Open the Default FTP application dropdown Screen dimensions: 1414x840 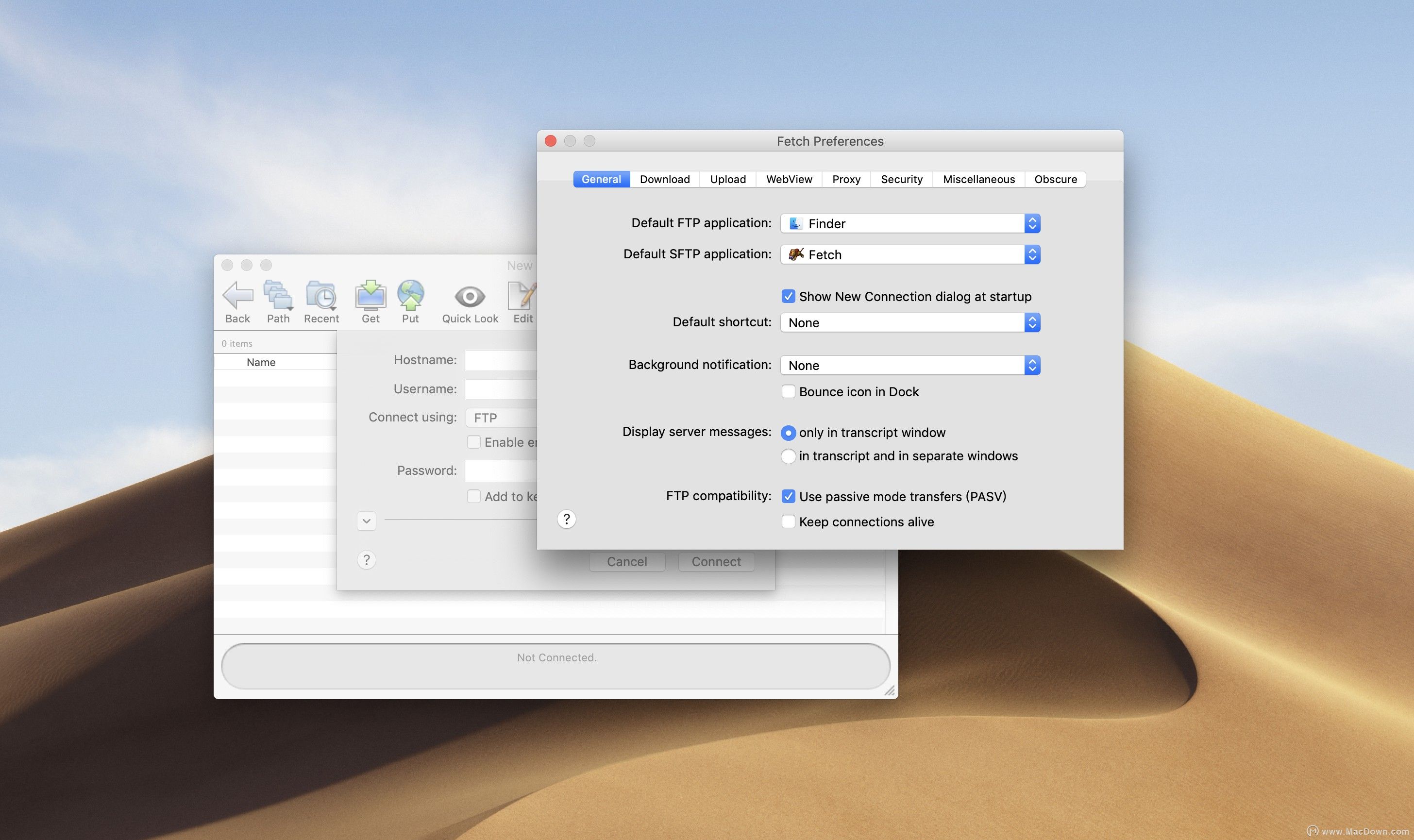coord(1032,223)
